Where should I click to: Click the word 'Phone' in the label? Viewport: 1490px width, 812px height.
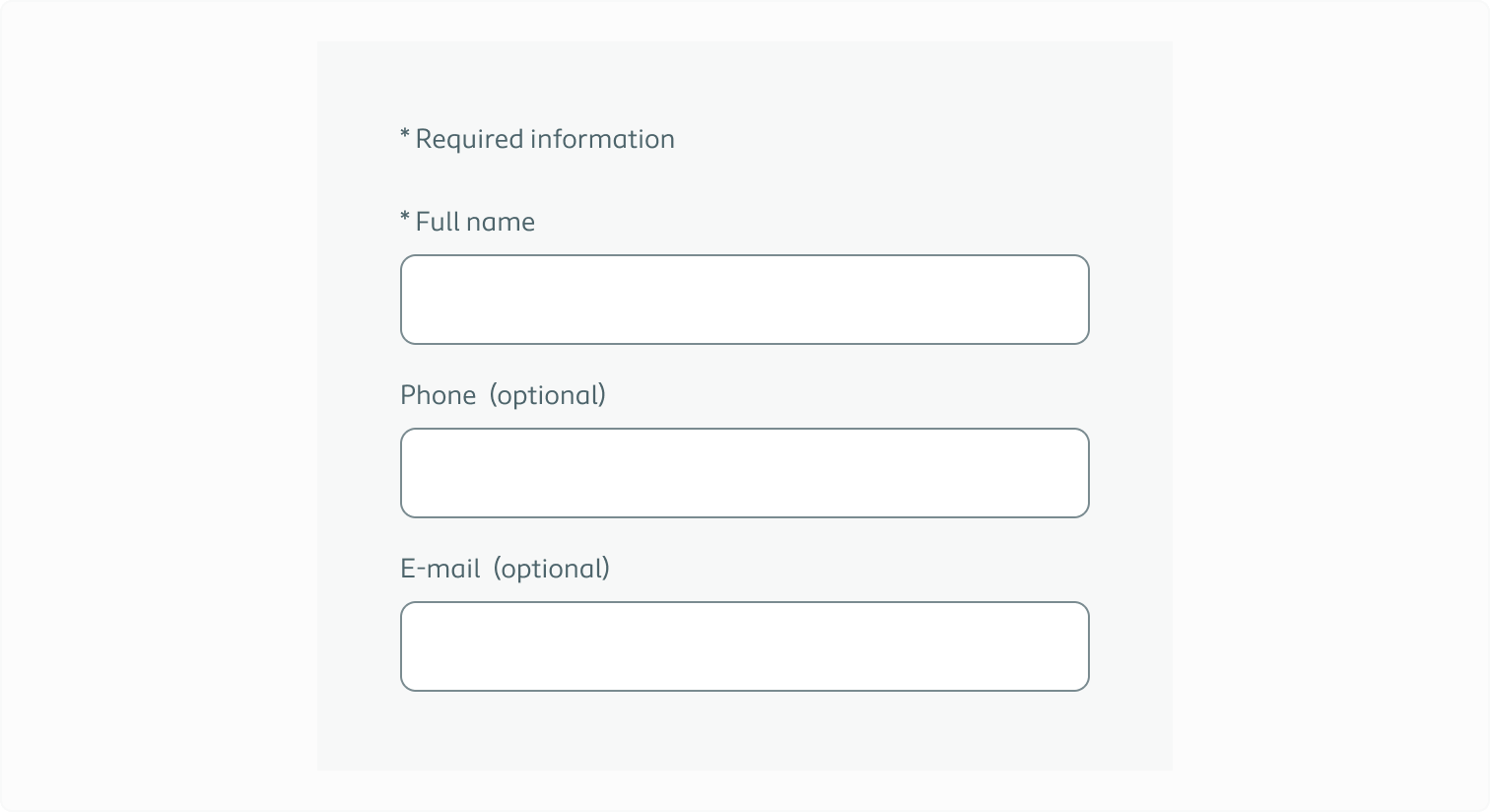(x=439, y=395)
